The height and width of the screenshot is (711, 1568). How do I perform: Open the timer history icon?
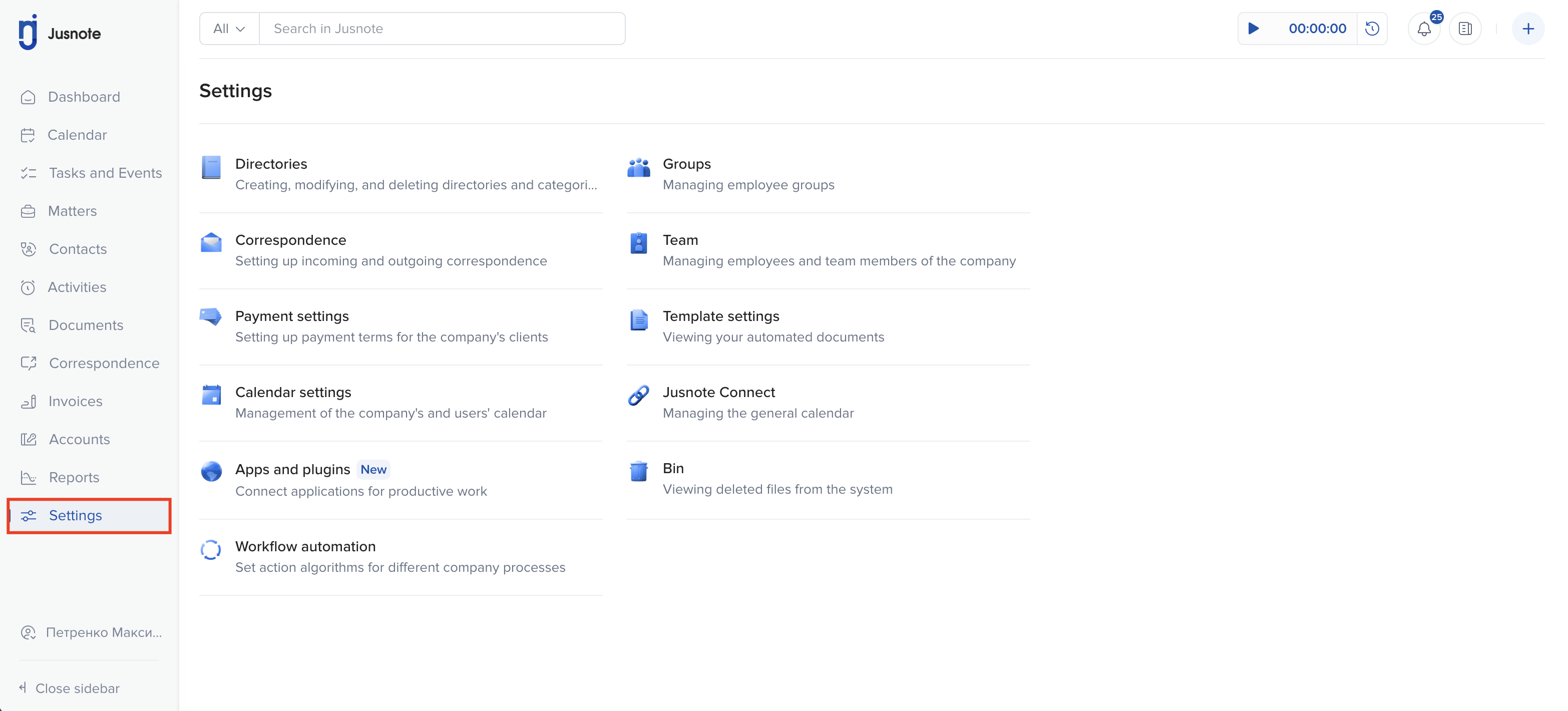pyautogui.click(x=1372, y=29)
